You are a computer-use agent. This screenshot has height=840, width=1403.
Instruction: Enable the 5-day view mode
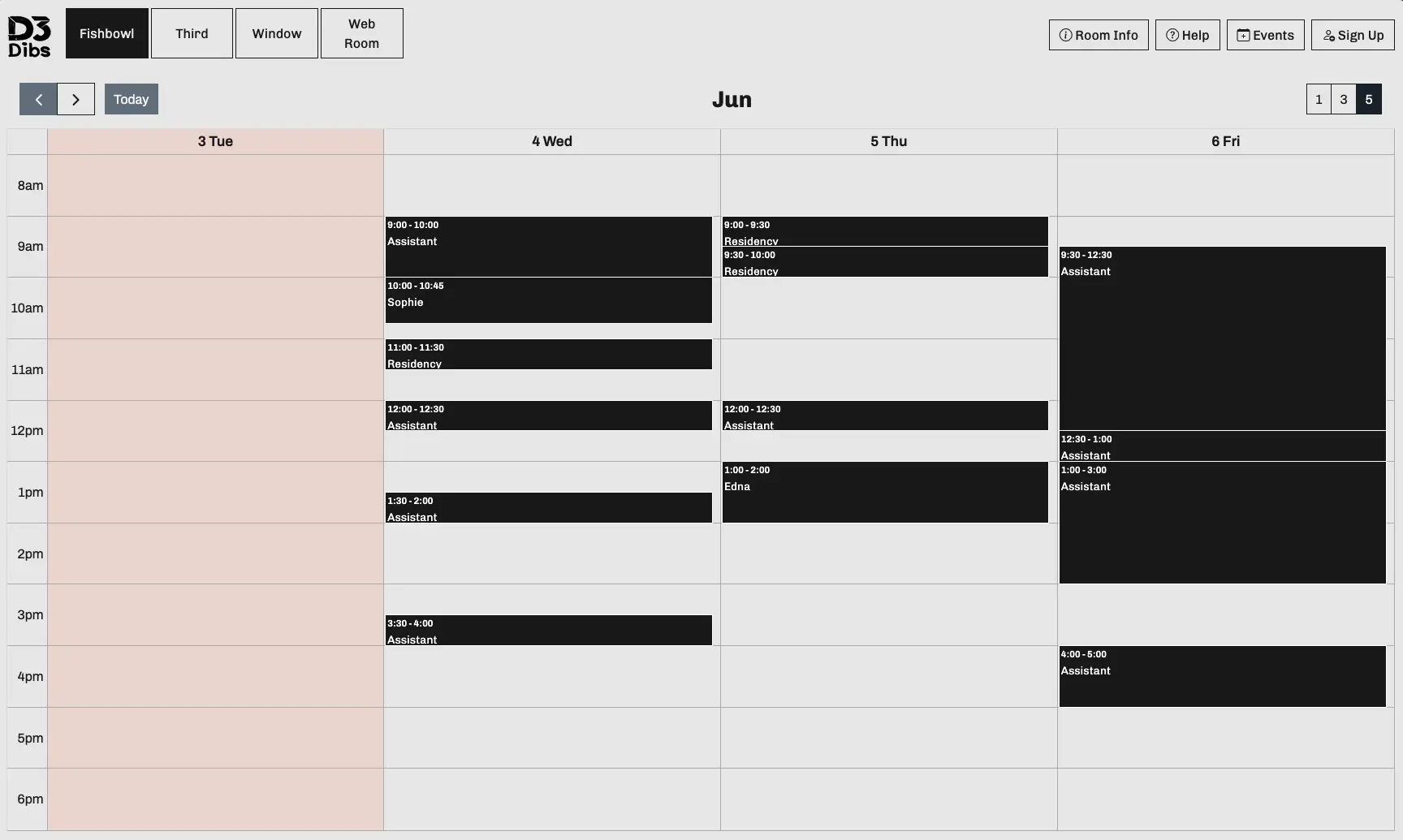[x=1369, y=98]
